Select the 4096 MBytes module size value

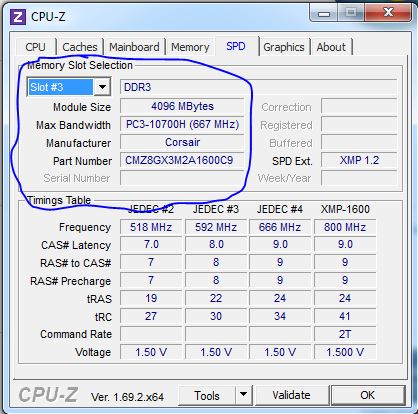point(182,106)
